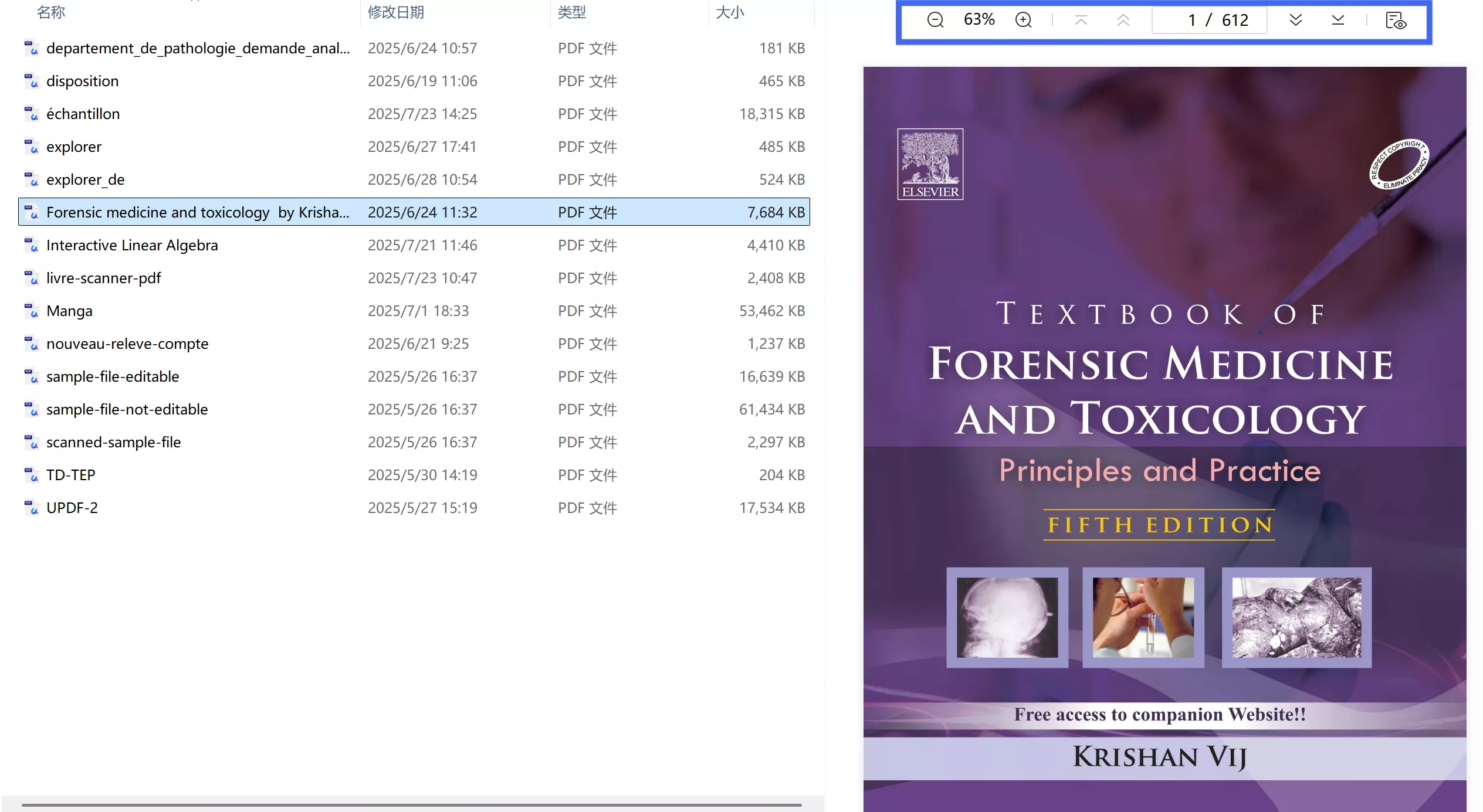Sort files by 类型 column header
Screen dimensions: 1483x812
572,12
